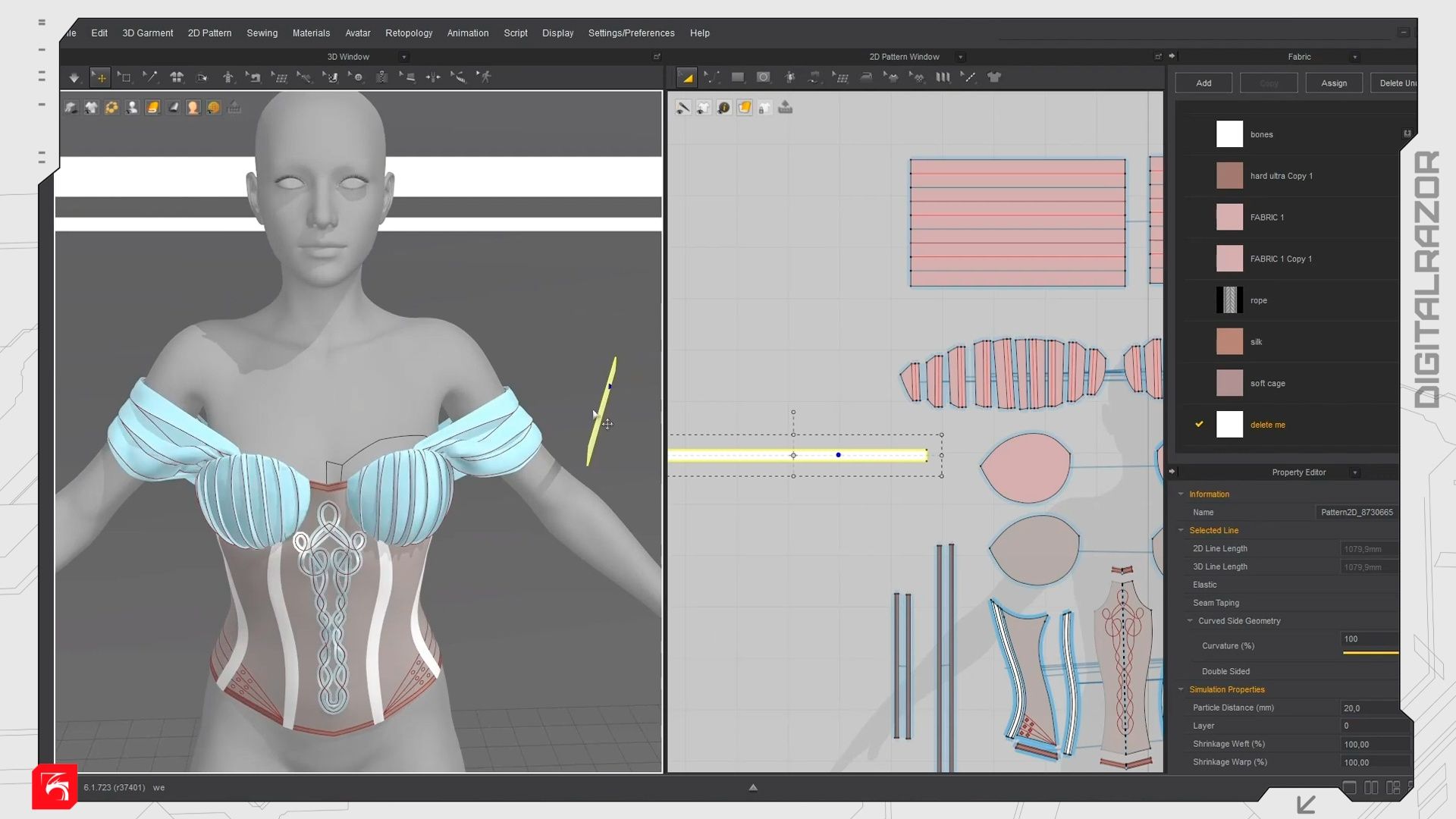Collapse the Simulation Properties section
1456x819 pixels.
(x=1181, y=689)
